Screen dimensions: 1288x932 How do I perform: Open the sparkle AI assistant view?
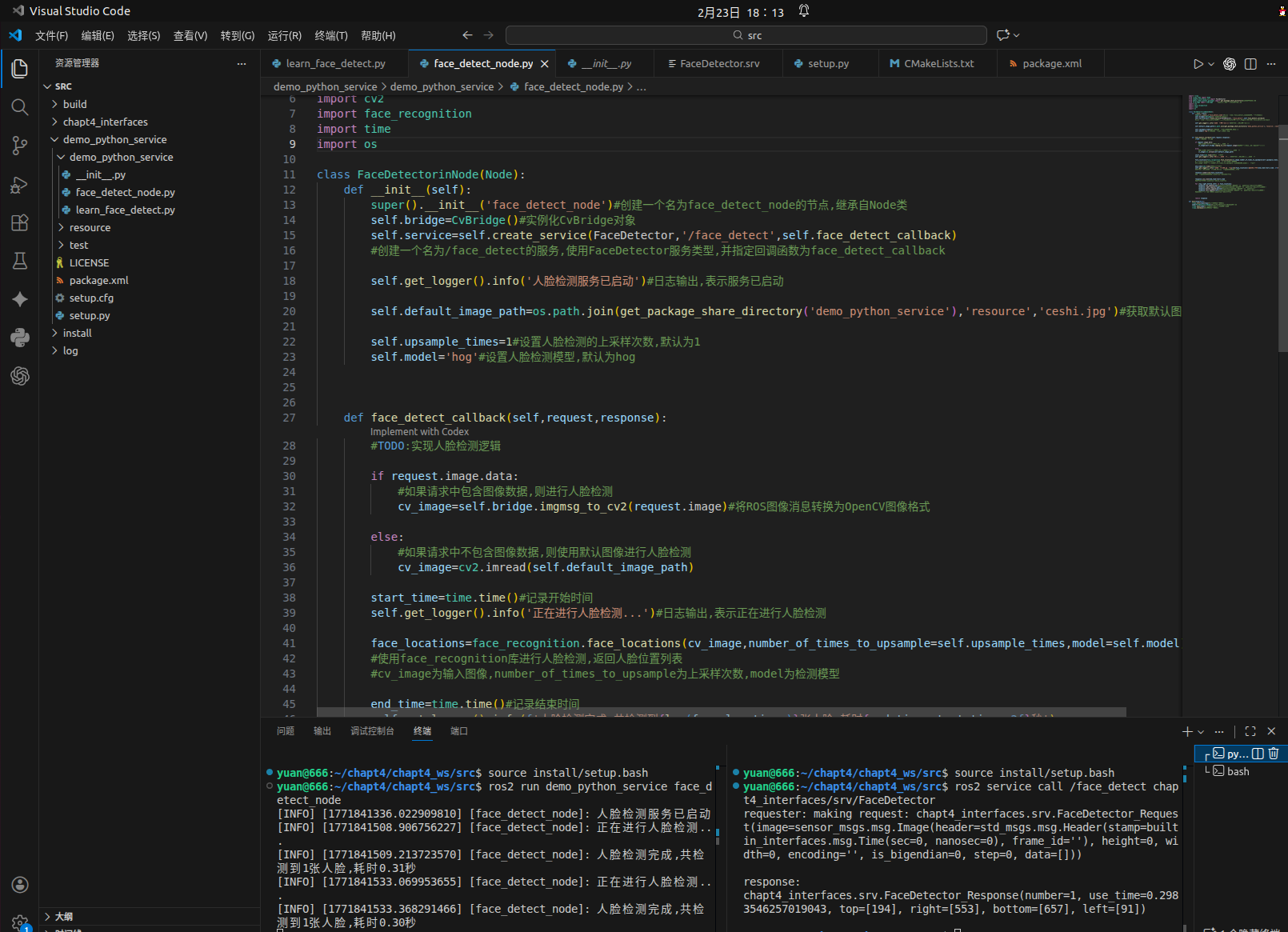(20, 299)
